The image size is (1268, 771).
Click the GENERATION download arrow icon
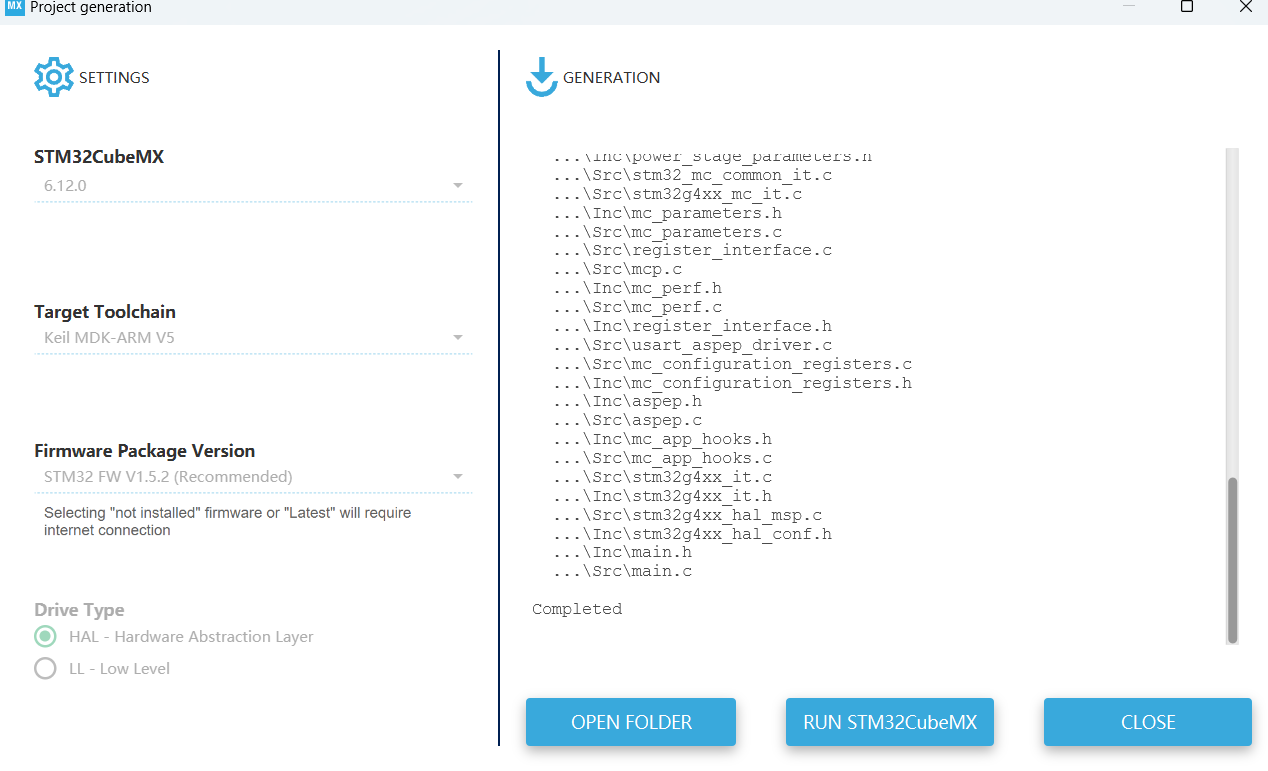pos(541,77)
